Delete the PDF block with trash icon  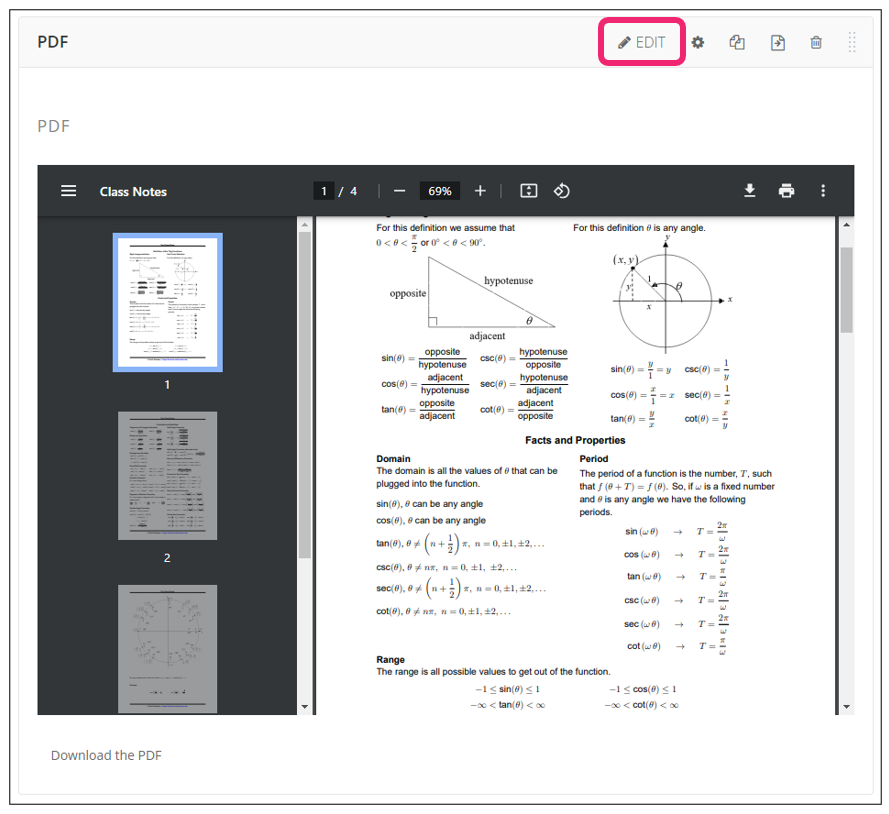click(x=816, y=42)
